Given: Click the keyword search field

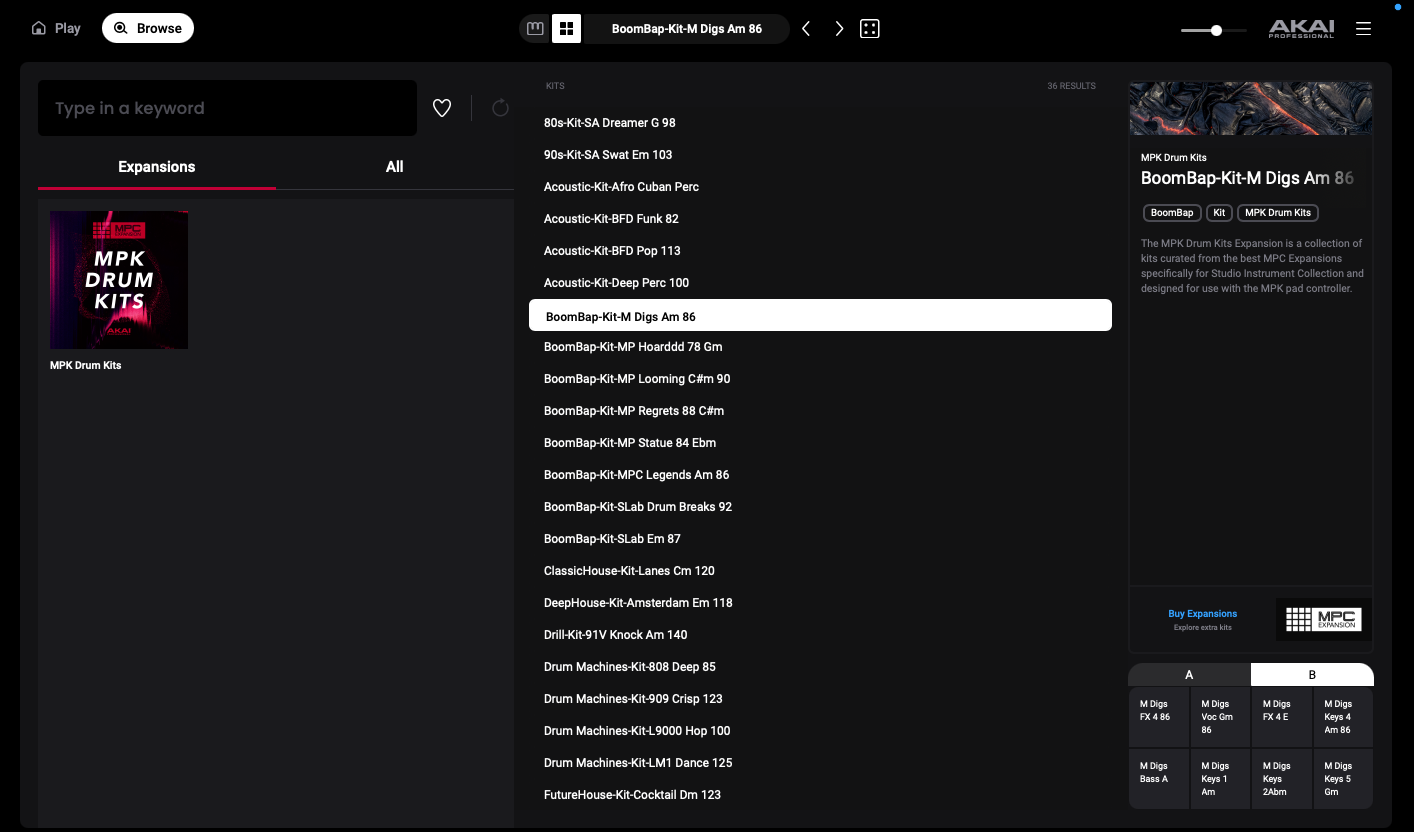Looking at the screenshot, I should [227, 108].
